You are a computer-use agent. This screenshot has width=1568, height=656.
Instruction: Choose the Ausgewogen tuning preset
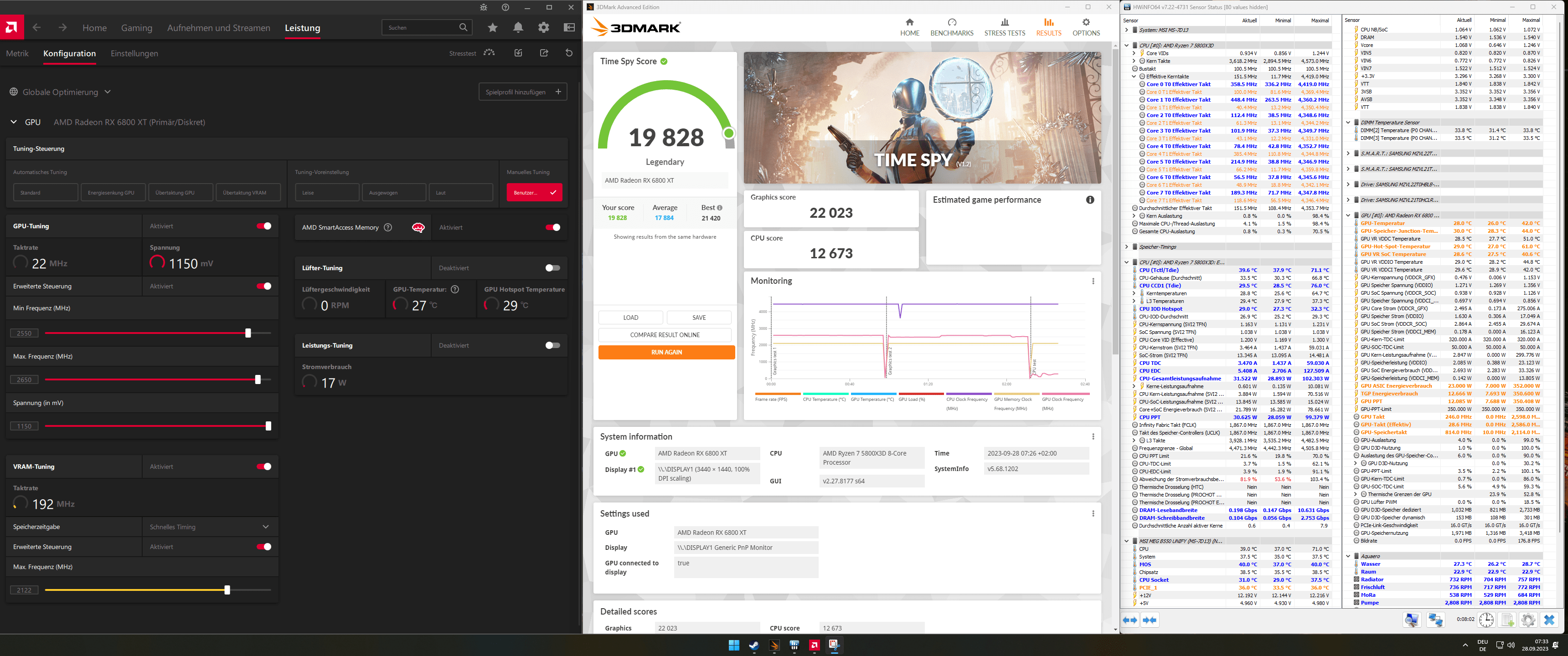coord(394,193)
